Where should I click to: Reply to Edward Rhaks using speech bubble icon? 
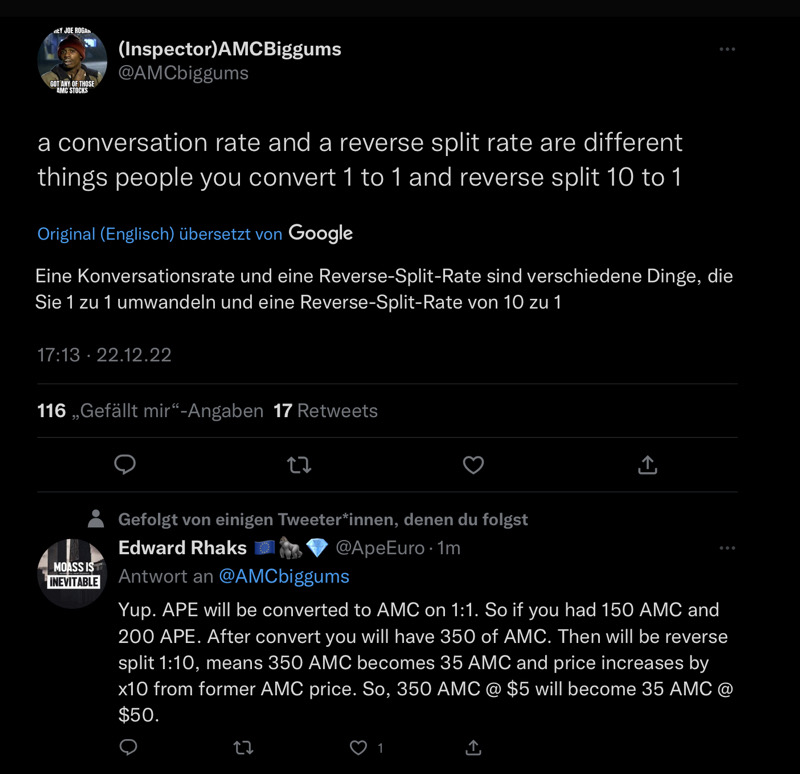pyautogui.click(x=129, y=747)
